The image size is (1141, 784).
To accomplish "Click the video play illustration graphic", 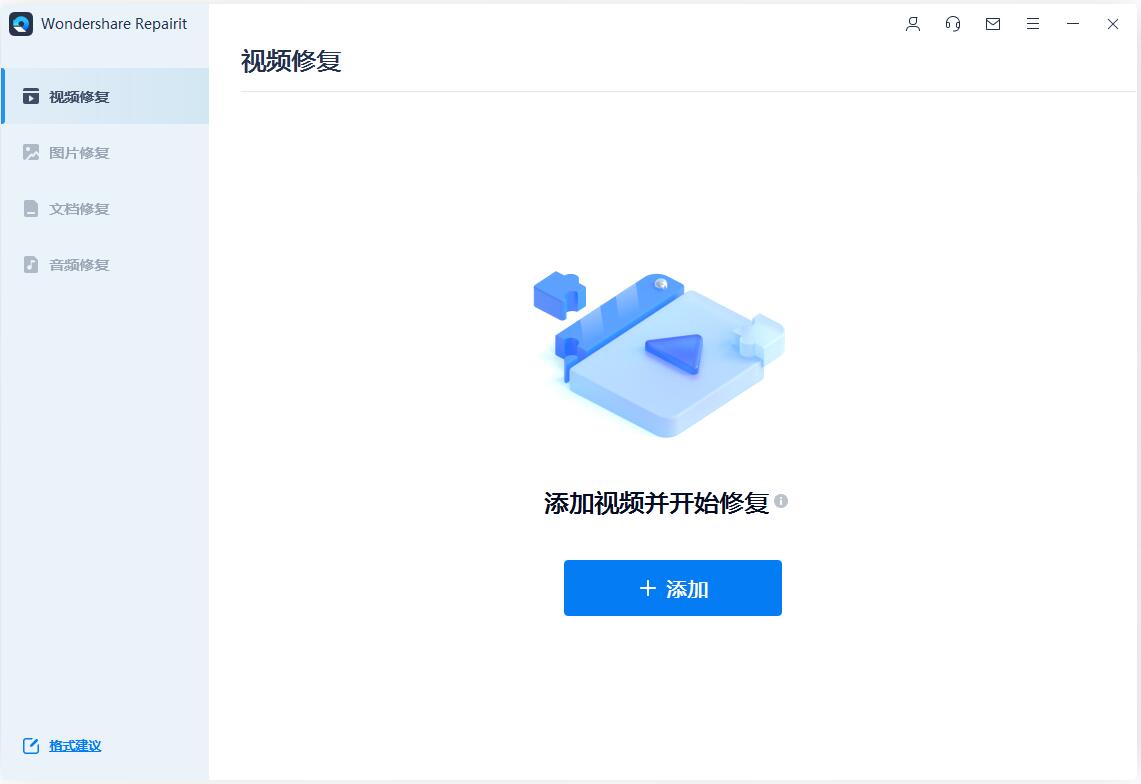I will pos(659,354).
